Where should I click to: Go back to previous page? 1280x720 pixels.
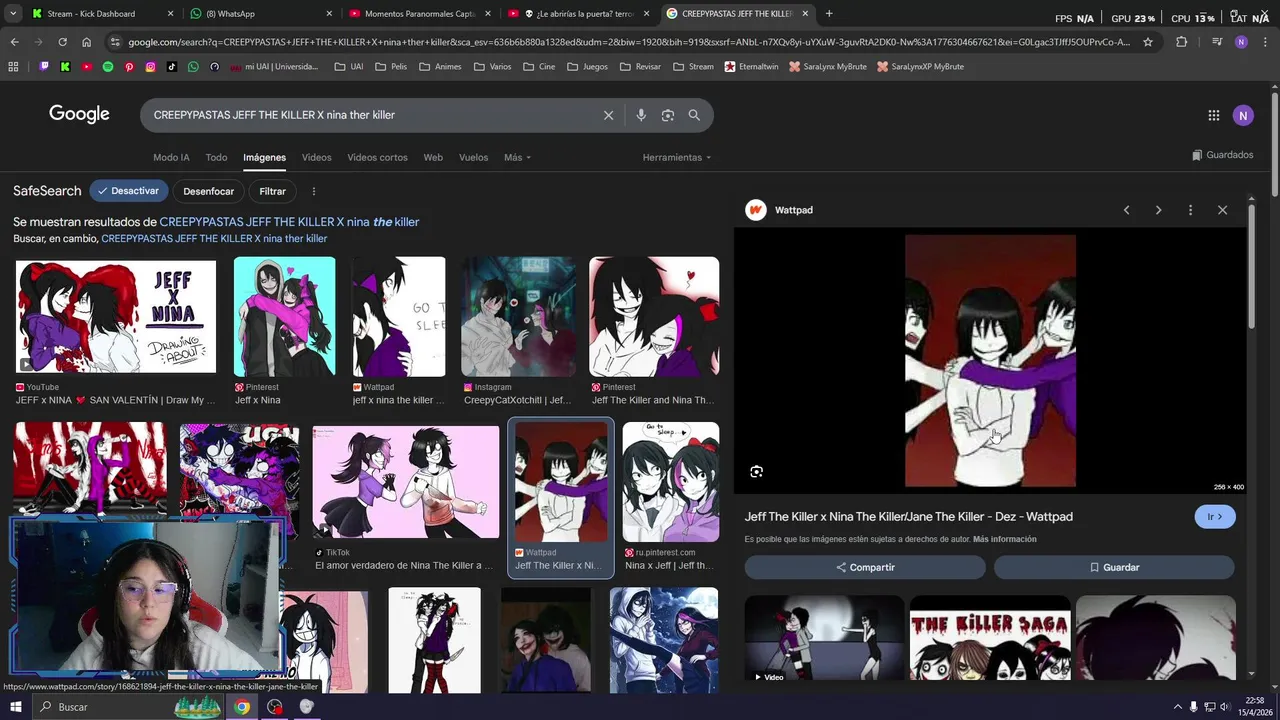14,42
